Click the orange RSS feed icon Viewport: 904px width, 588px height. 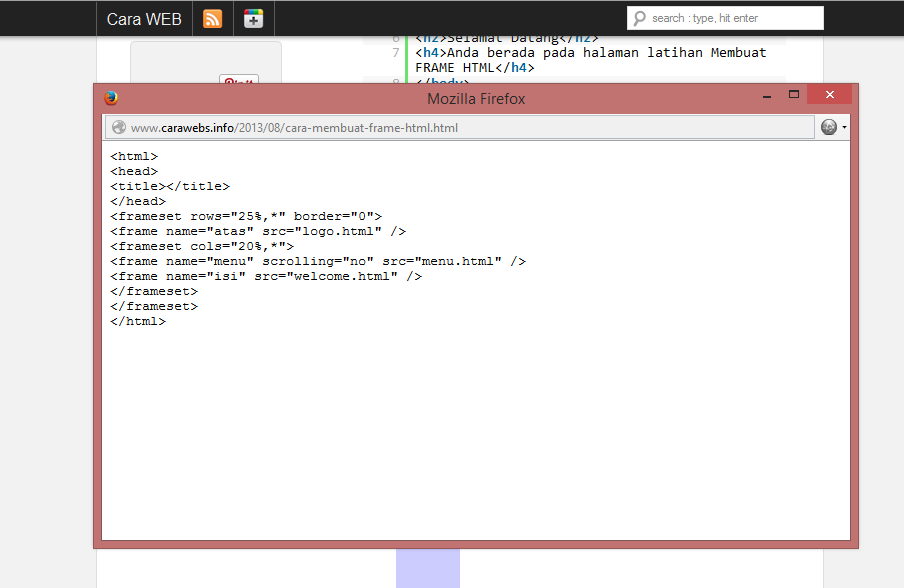tap(212, 18)
